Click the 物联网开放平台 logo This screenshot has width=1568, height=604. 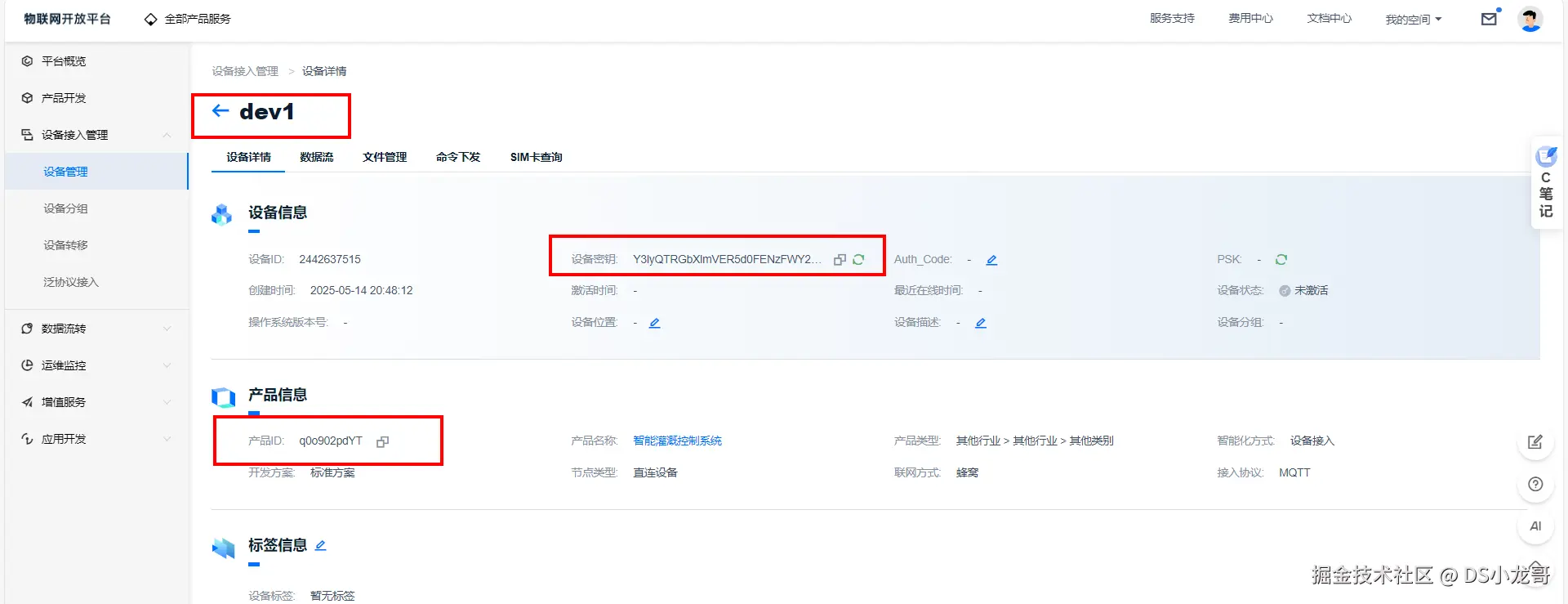(67, 19)
